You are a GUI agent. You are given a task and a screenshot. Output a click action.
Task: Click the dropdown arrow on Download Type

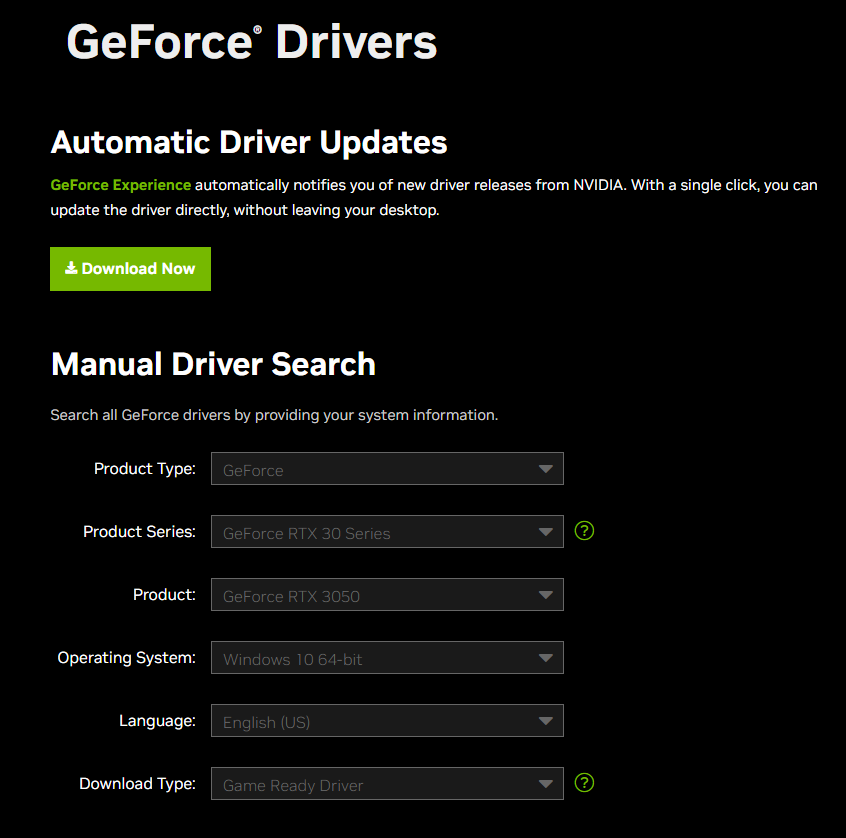(546, 783)
